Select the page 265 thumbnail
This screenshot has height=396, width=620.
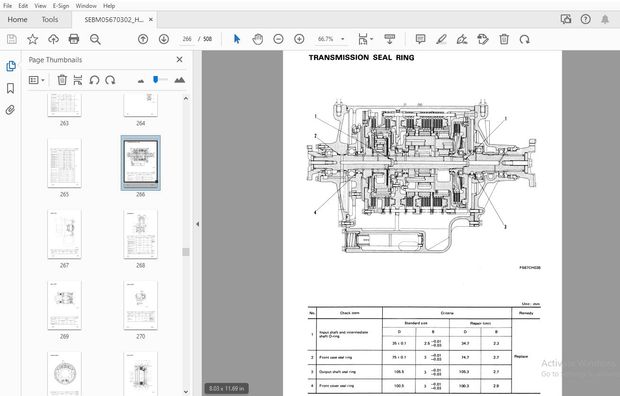pos(64,163)
